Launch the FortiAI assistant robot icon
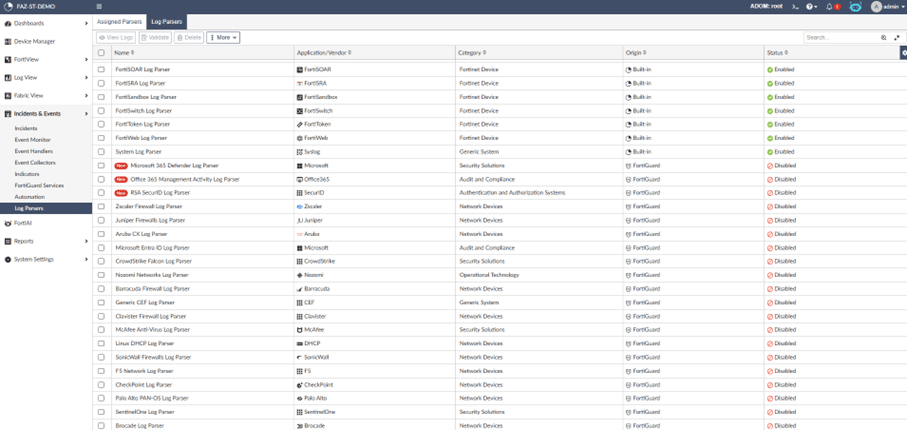This screenshot has width=907, height=430. (x=856, y=7)
